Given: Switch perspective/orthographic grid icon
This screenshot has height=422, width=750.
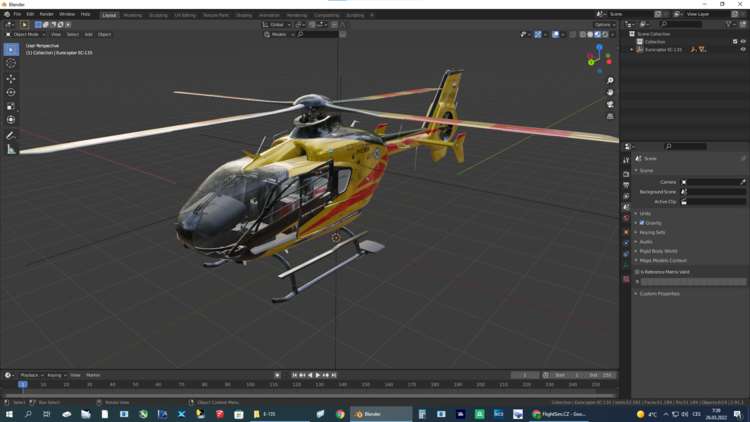Looking at the screenshot, I should [x=610, y=116].
